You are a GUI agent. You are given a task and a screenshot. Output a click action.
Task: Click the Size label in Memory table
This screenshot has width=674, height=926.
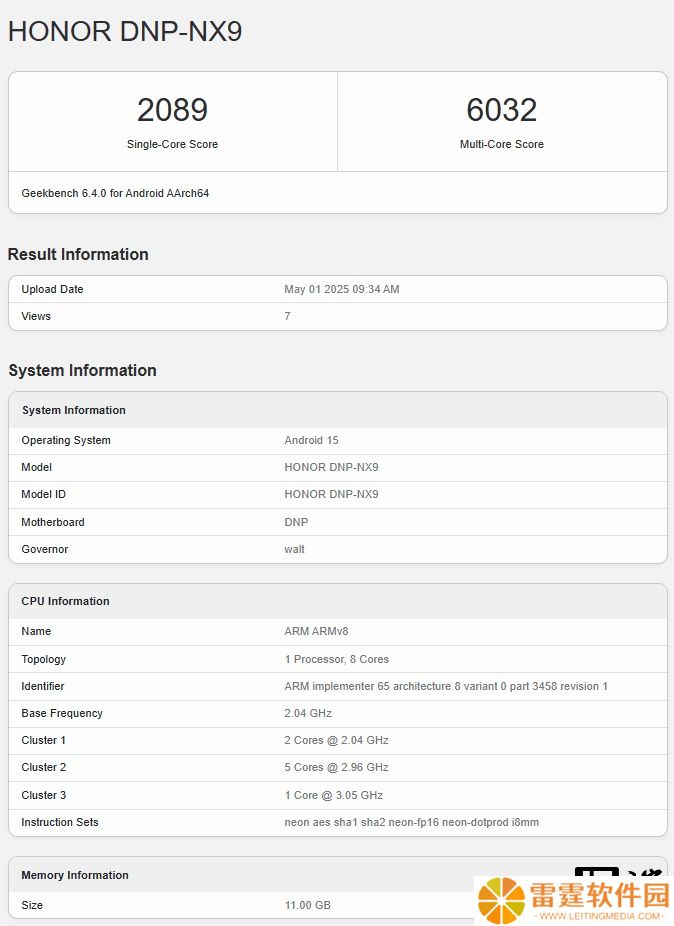point(32,905)
